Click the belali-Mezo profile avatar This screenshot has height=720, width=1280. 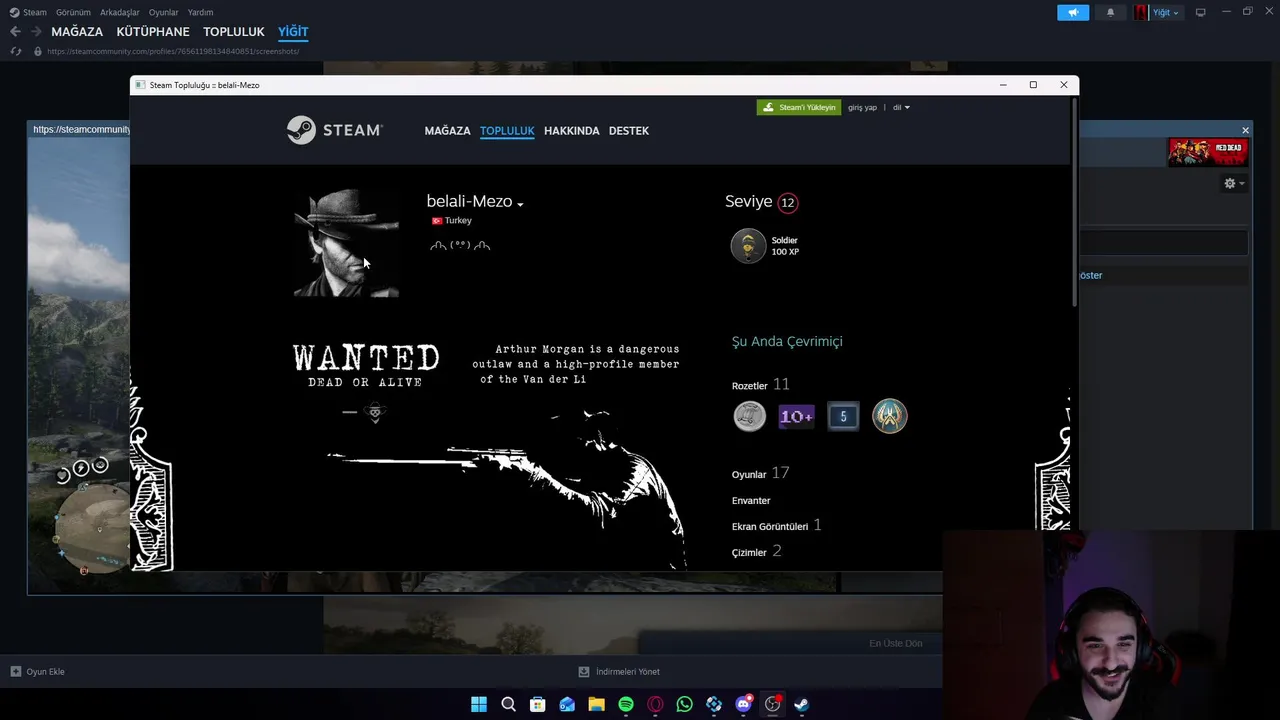tap(346, 244)
